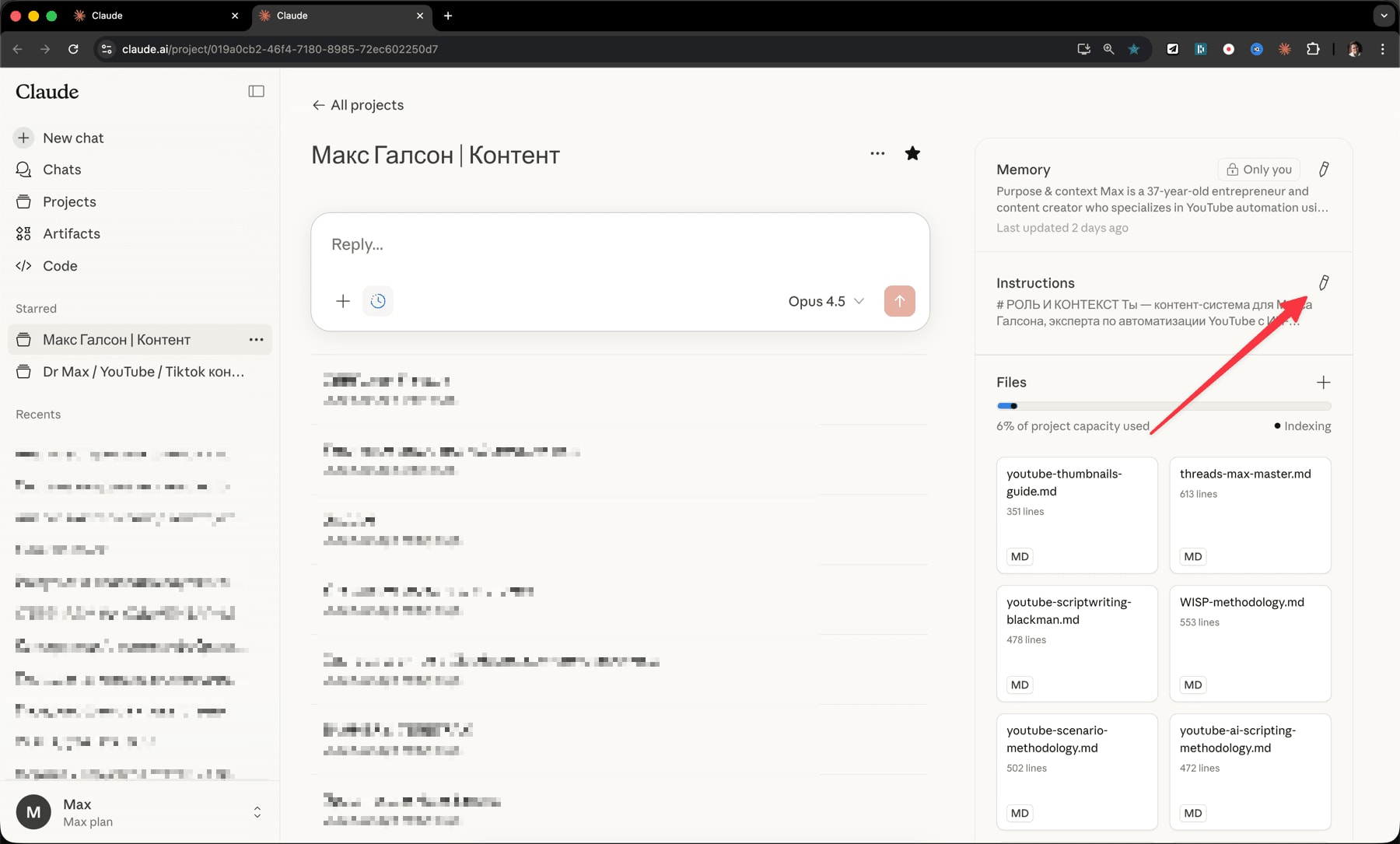Click the plus attachment icon in composer
The image size is (1400, 844).
[343, 301]
